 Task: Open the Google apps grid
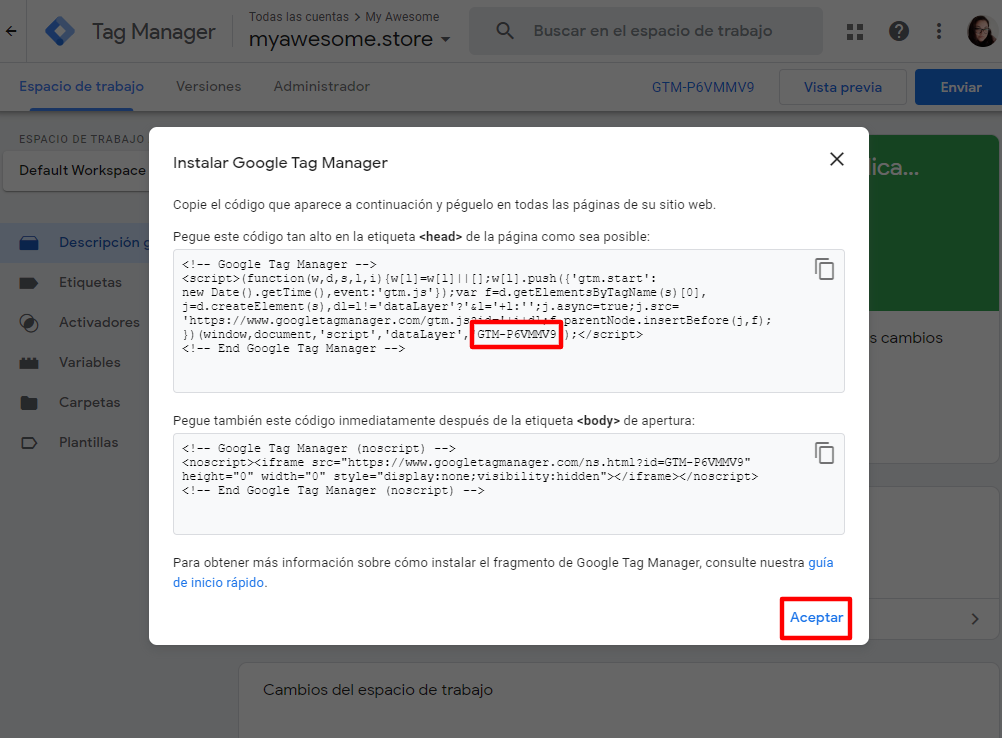pos(855,31)
